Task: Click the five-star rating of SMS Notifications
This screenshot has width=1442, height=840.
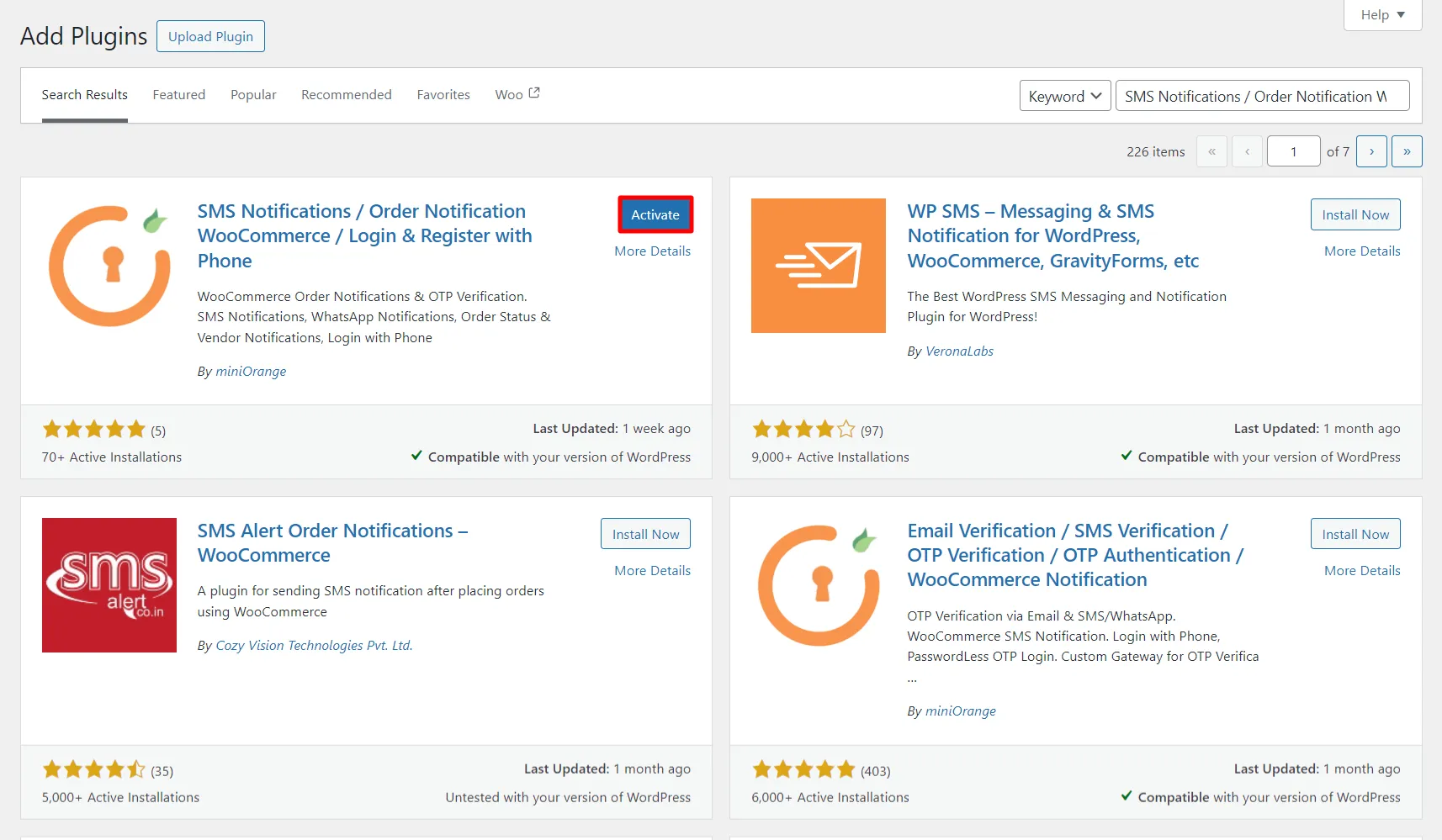Action: coord(93,430)
